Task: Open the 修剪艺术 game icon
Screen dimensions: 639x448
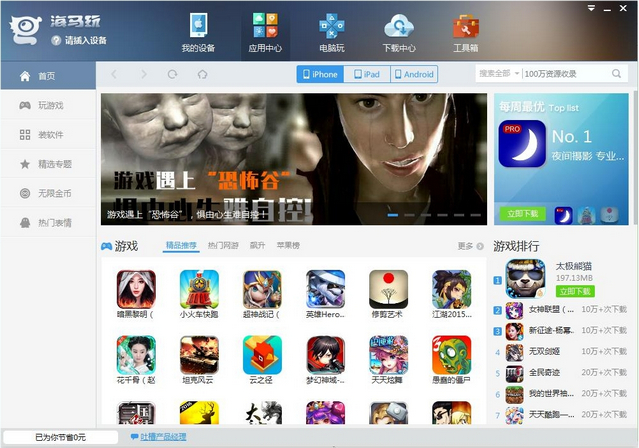Action: [x=388, y=289]
